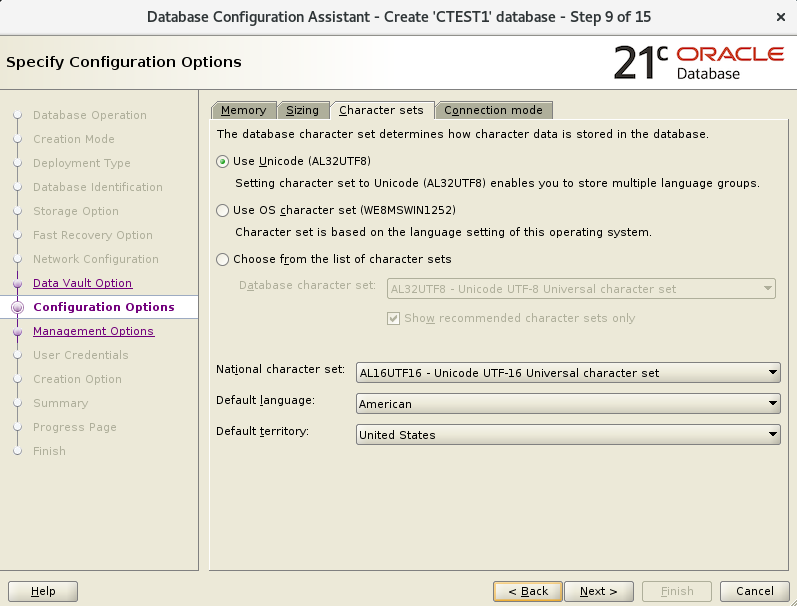This screenshot has width=797, height=606.
Task: Click the Creation Option step
Action: click(77, 379)
